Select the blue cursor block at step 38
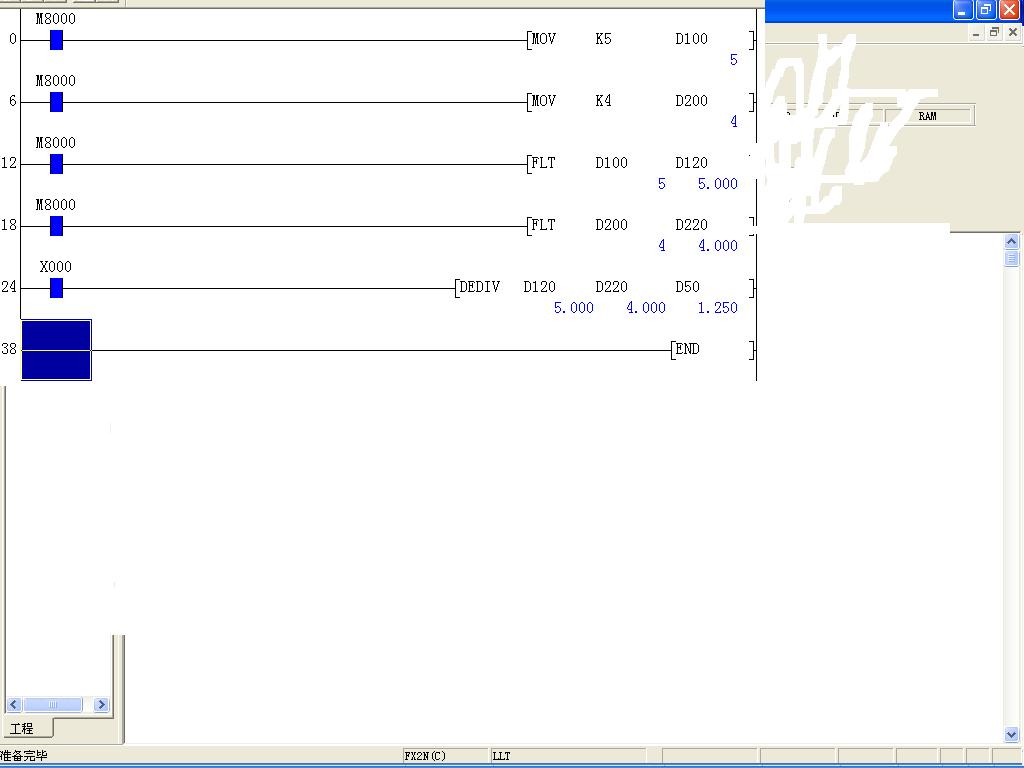The height and width of the screenshot is (768, 1024). click(56, 350)
